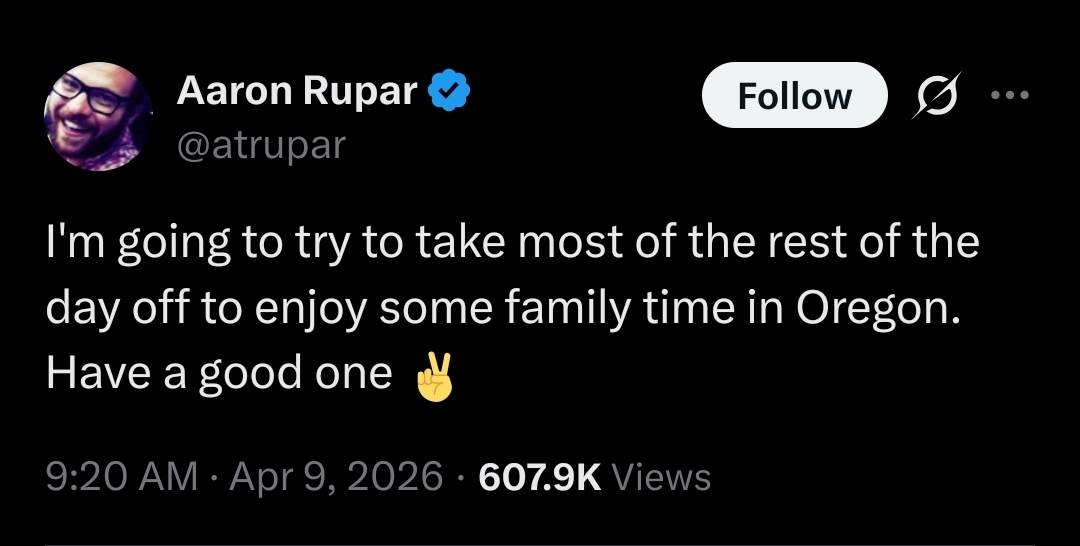This screenshot has width=1080, height=546.
Task: Open the three-dot more options menu
Action: point(1008,96)
